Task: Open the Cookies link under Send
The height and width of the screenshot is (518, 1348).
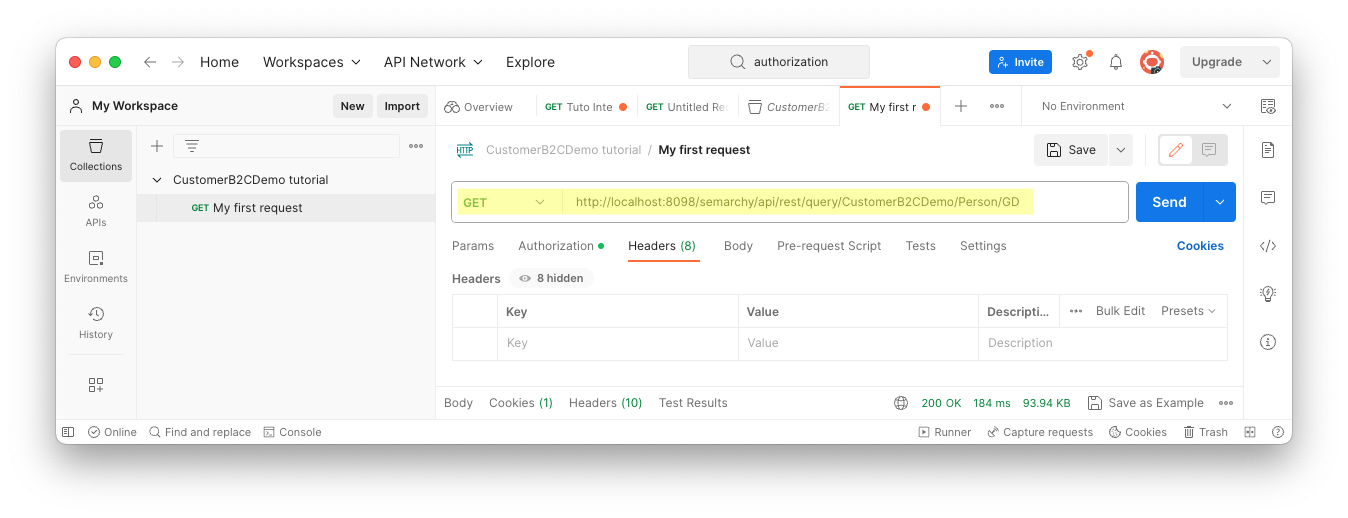Action: point(1200,246)
